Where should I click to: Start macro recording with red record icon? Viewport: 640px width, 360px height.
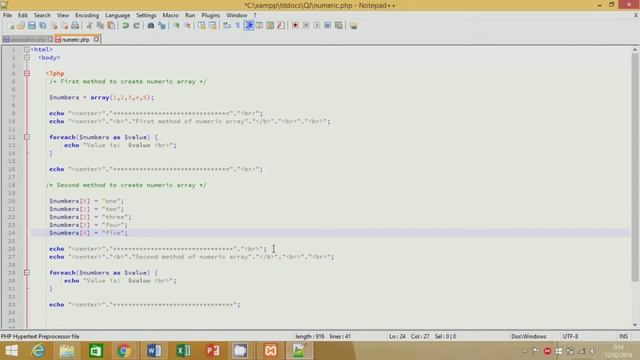point(295,26)
